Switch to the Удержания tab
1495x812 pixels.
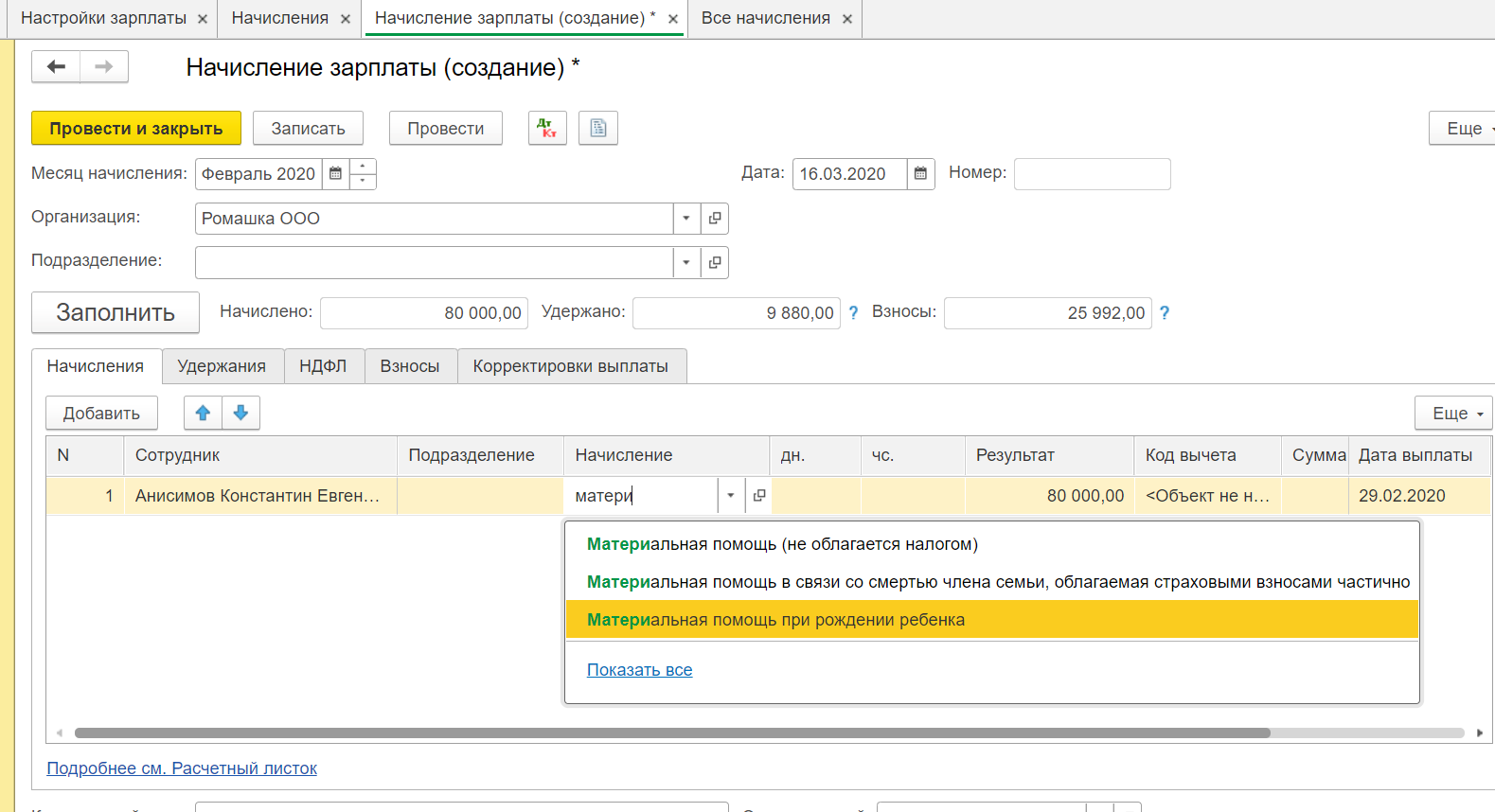coord(222,366)
